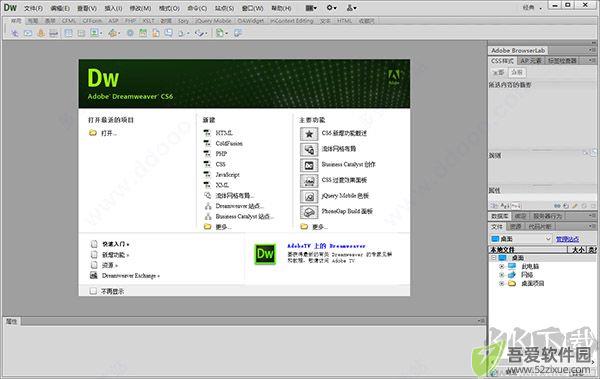Click the Business Catalyst 创作 icon
600x379 pixels.
pos(309,165)
